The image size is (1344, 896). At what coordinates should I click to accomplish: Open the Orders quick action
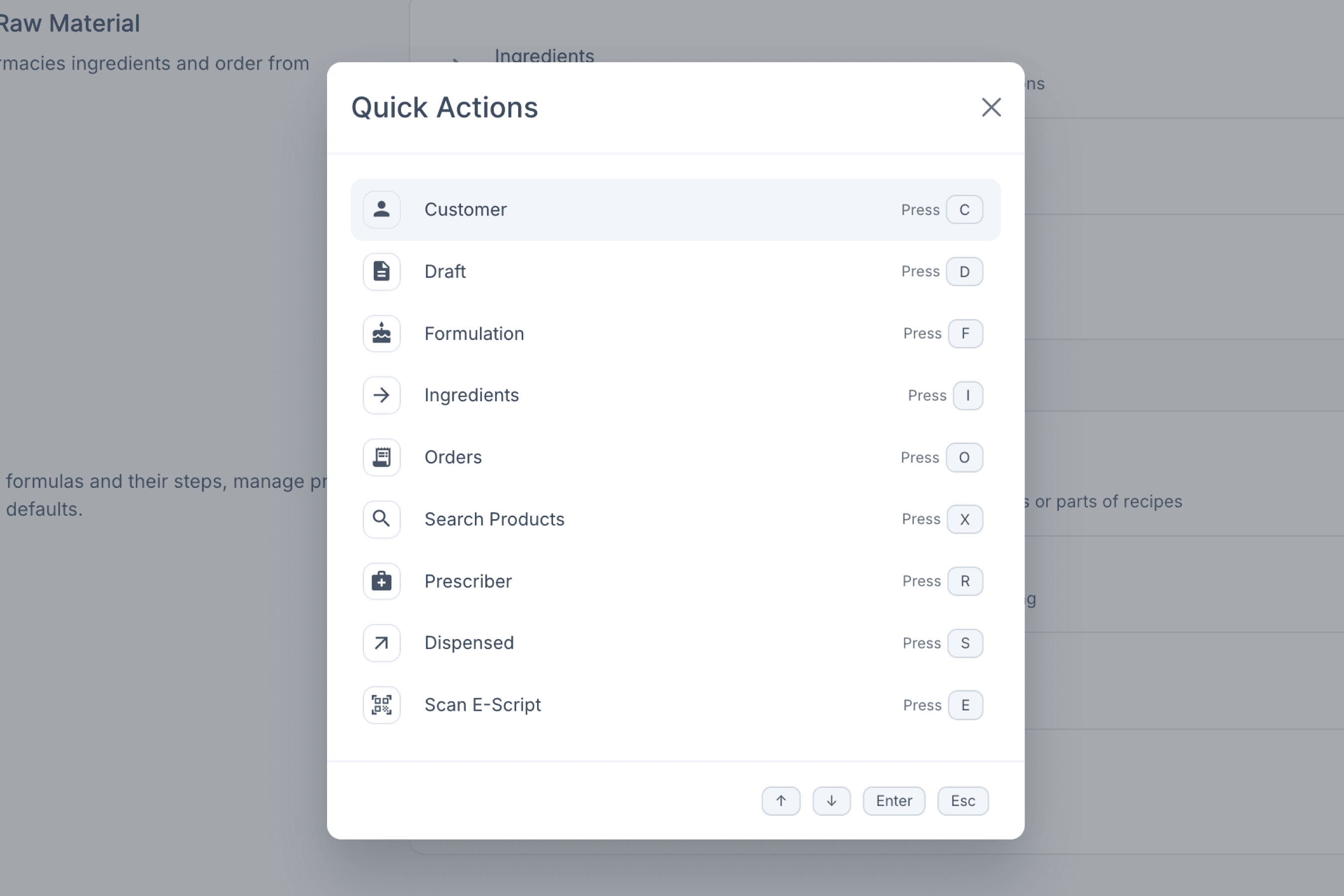coord(675,457)
